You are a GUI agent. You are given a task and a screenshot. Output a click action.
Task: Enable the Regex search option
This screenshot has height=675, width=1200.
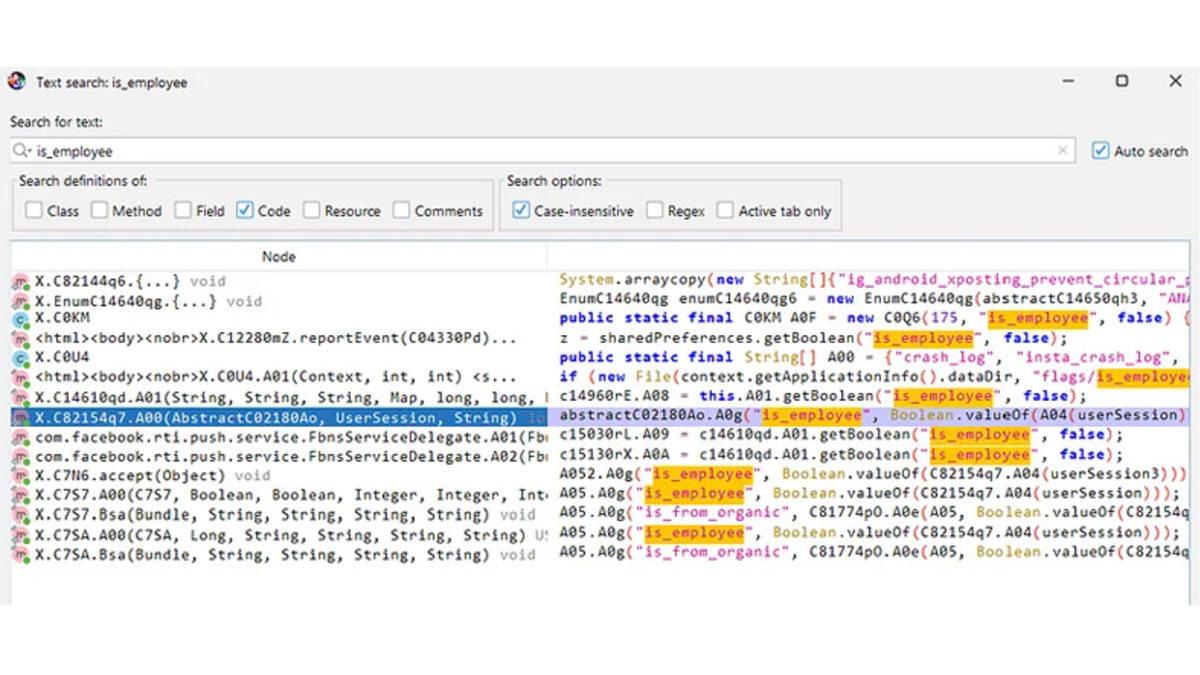pyautogui.click(x=654, y=211)
